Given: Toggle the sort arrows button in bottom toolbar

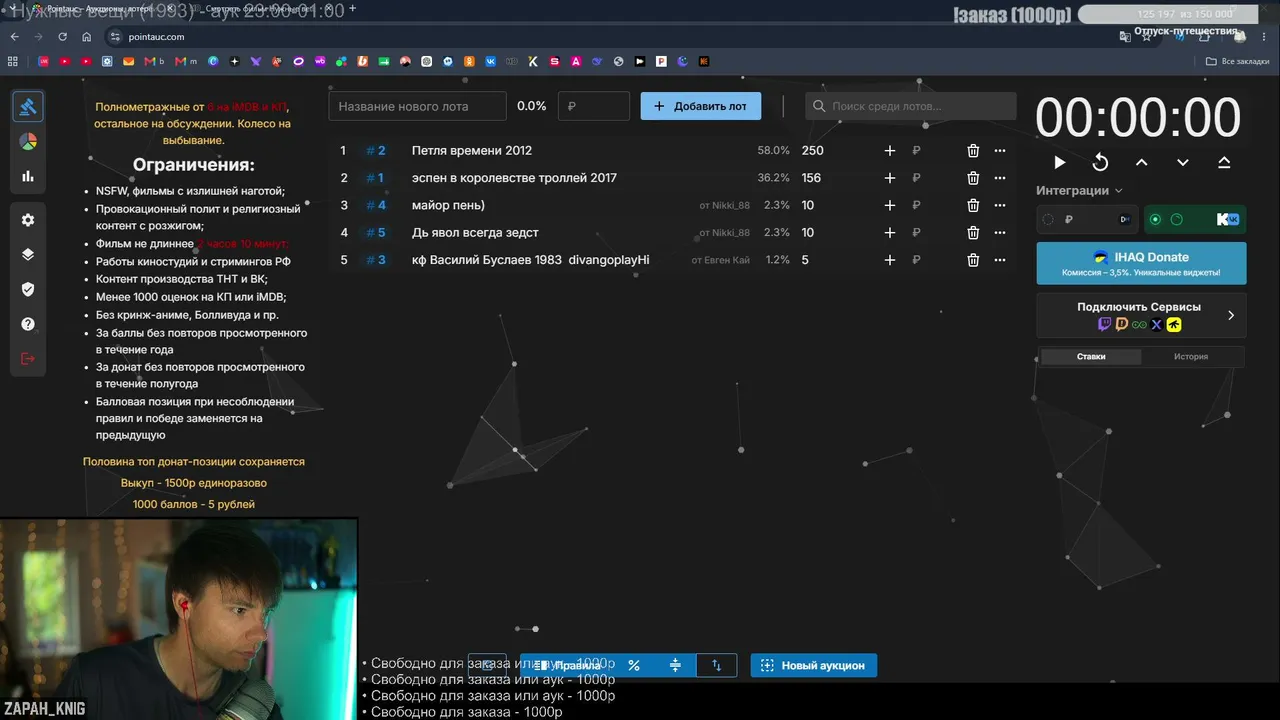Looking at the screenshot, I should point(716,665).
